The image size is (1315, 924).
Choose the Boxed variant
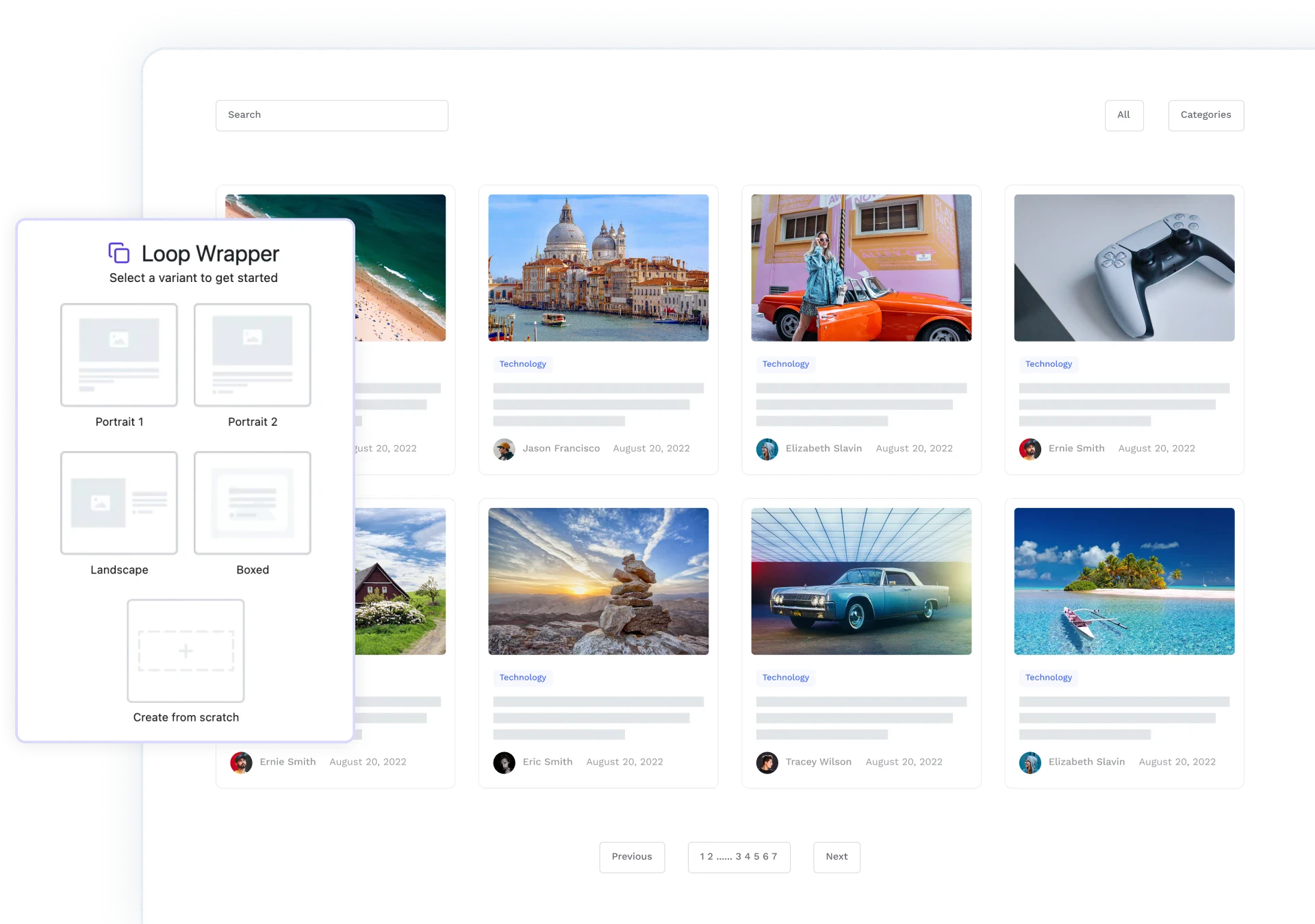pyautogui.click(x=252, y=503)
